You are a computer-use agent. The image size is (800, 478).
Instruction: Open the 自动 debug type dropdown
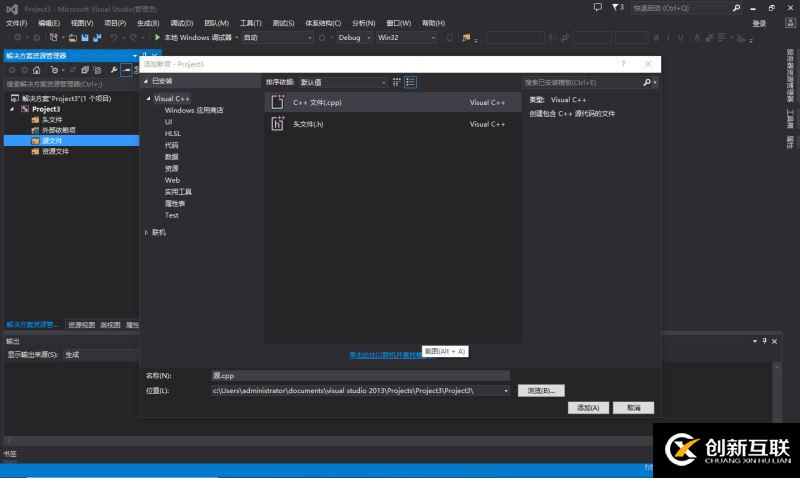click(277, 38)
